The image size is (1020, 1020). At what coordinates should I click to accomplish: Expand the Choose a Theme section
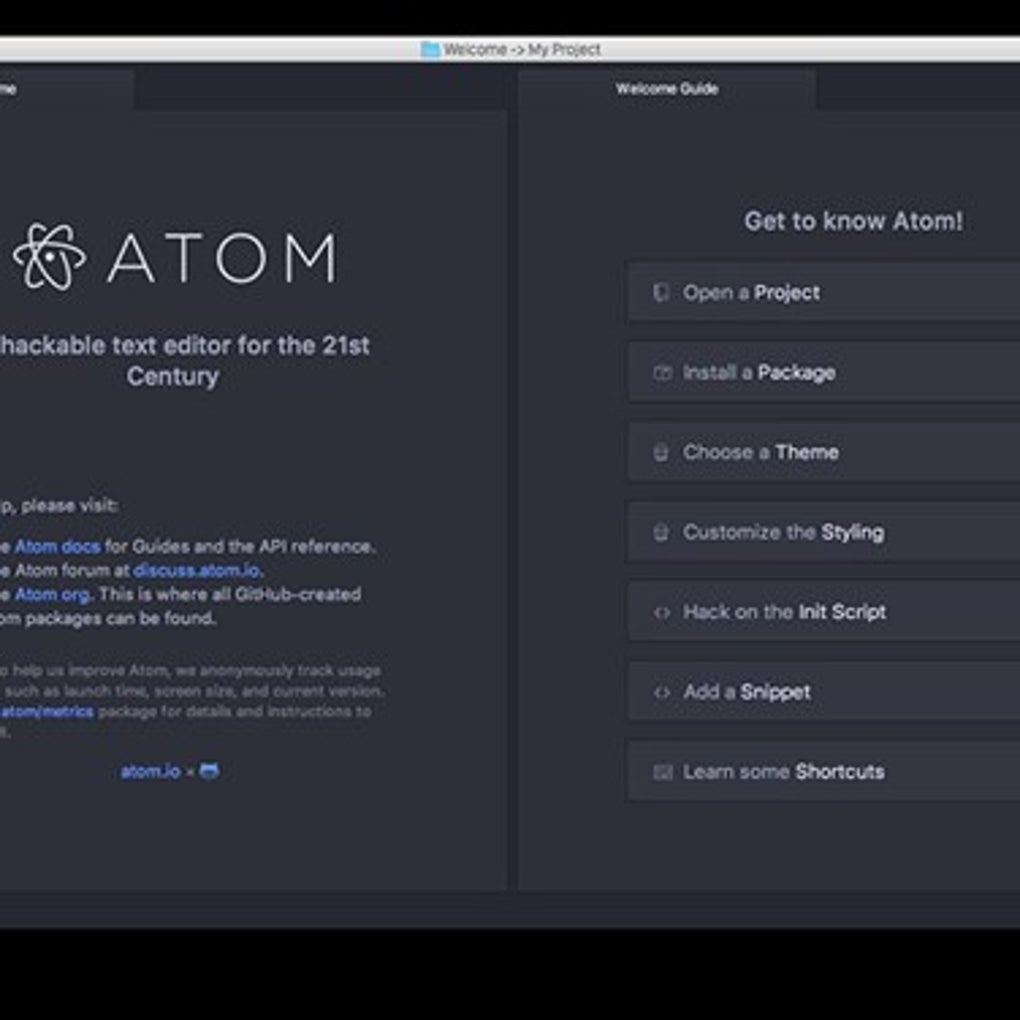pyautogui.click(x=824, y=452)
